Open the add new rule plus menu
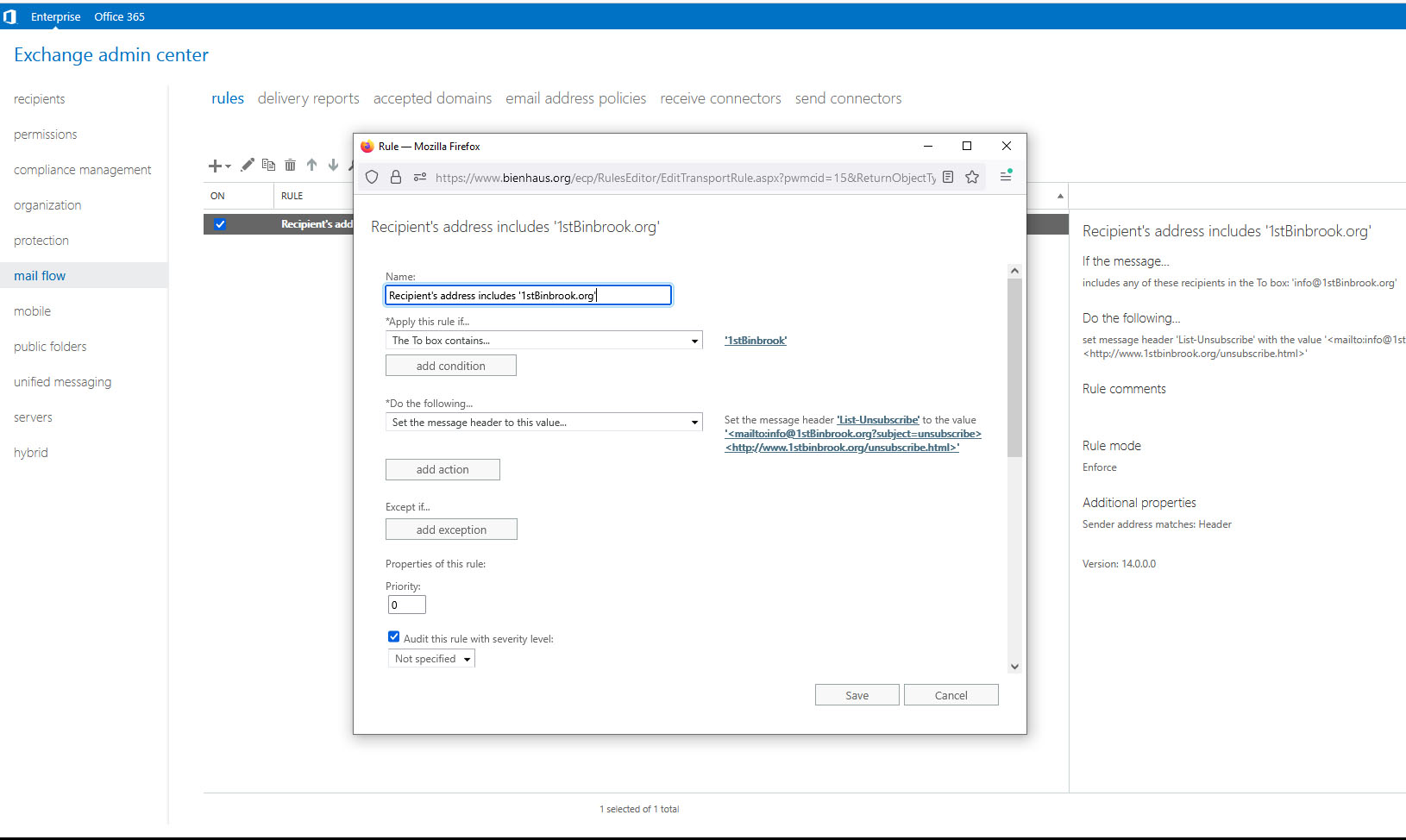This screenshot has height=840, width=1406. 219,166
